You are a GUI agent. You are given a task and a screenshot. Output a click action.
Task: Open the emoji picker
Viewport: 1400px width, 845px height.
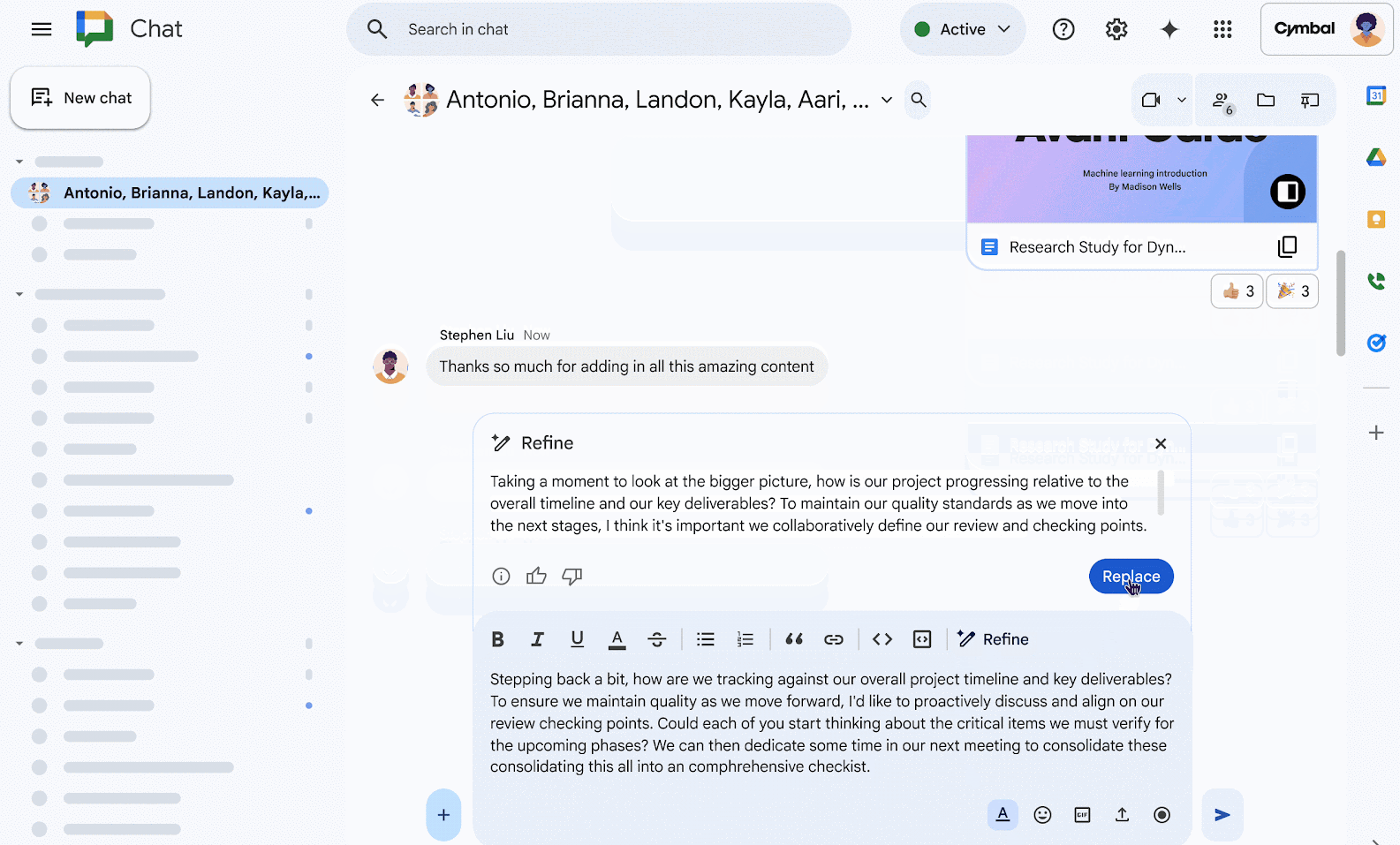pyautogui.click(x=1042, y=815)
